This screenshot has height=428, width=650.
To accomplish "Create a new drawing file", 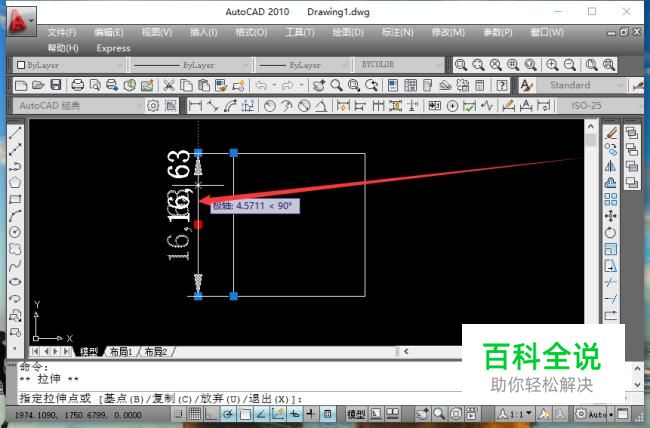I will [21, 85].
